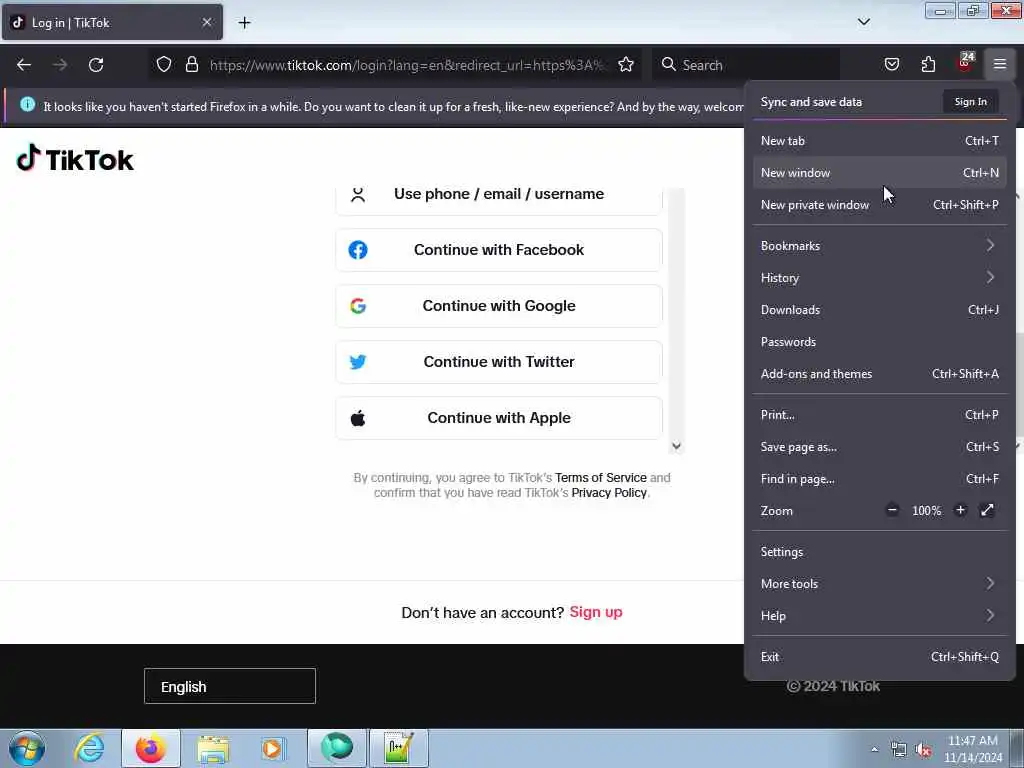Reset zoom by clicking 100%
This screenshot has height=768, width=1024.
coord(927,511)
